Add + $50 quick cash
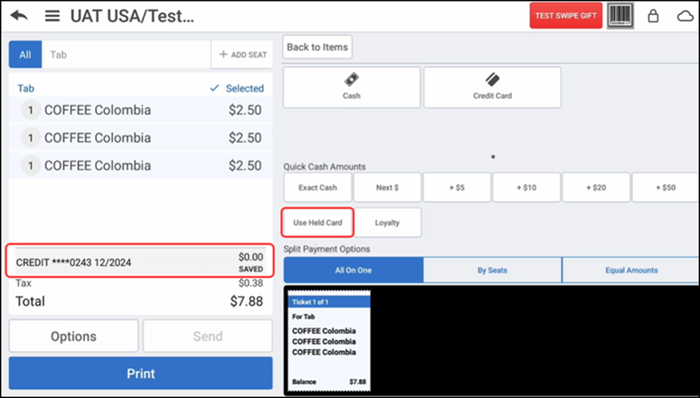 coord(666,187)
